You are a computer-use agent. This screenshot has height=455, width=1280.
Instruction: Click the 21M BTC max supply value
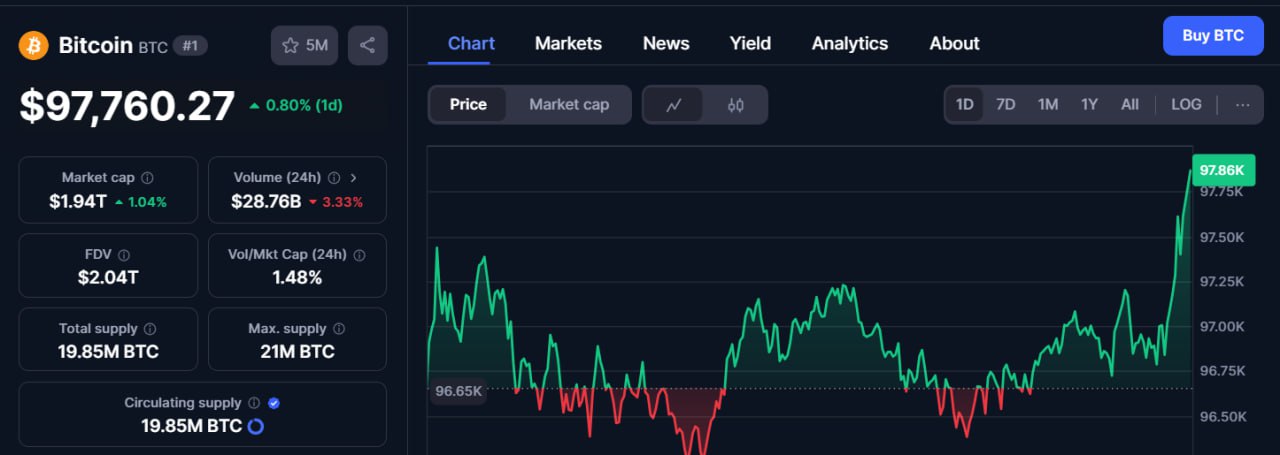tap(297, 351)
